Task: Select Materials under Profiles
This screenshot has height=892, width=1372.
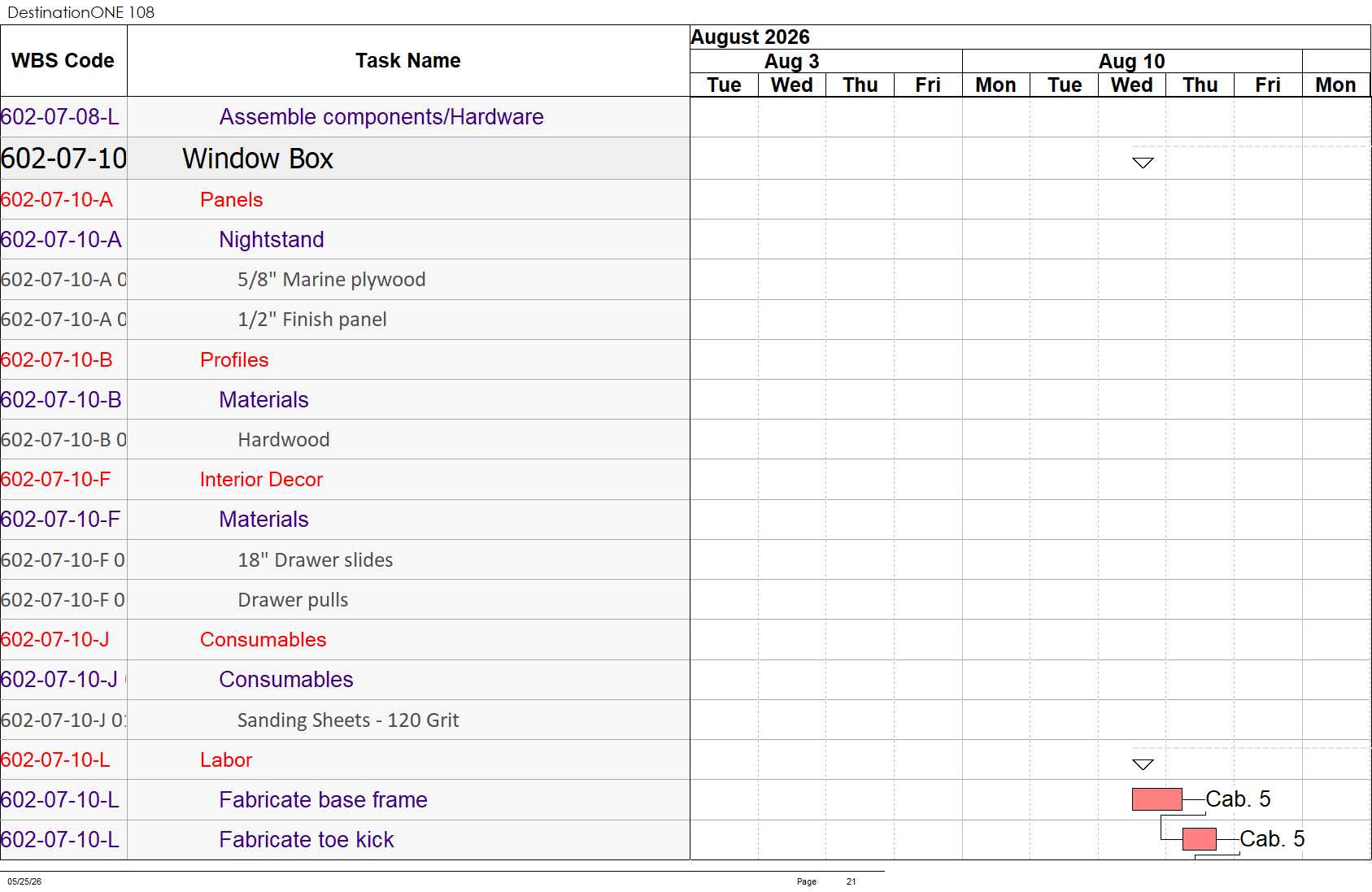Action: (x=264, y=400)
